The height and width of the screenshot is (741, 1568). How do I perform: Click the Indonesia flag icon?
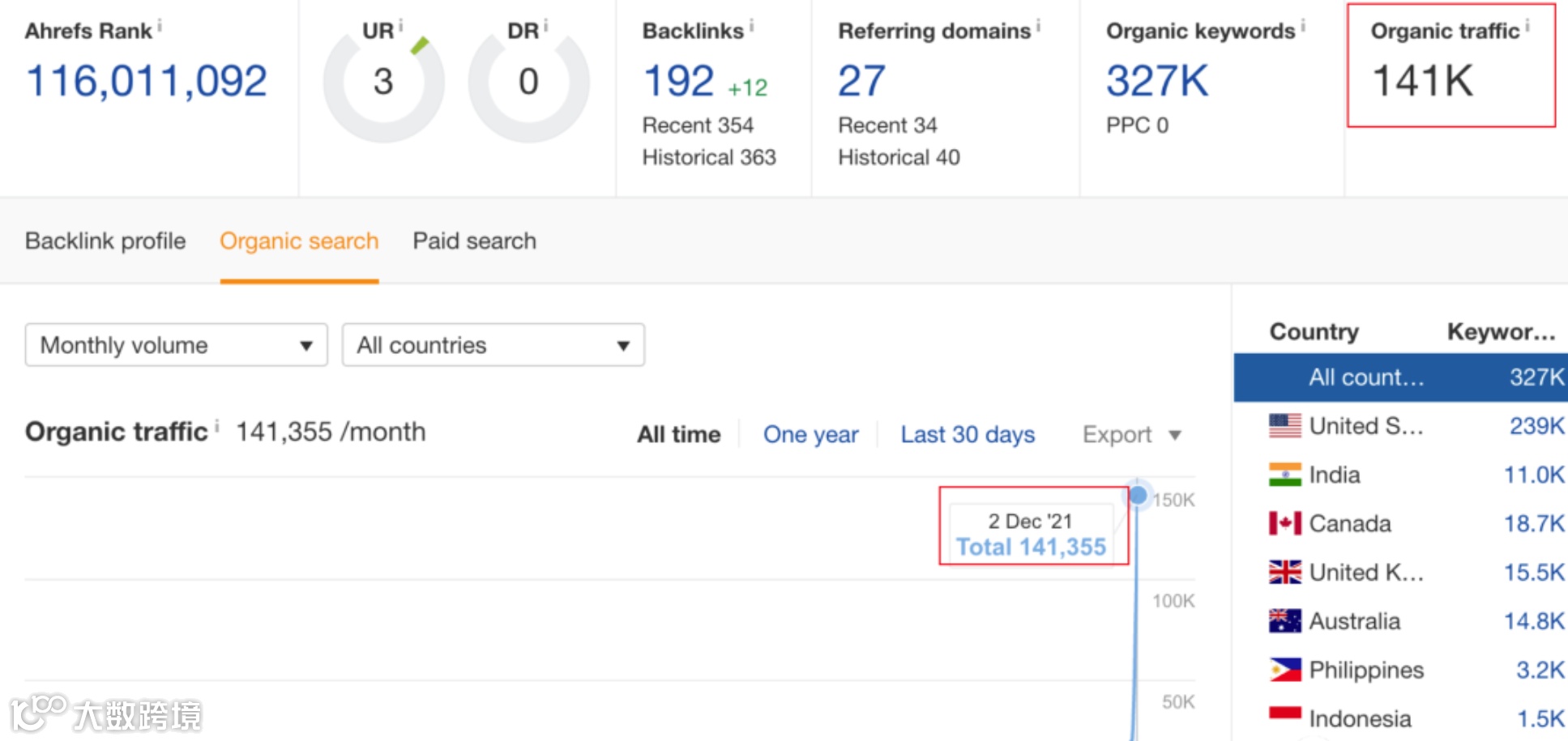1285,718
